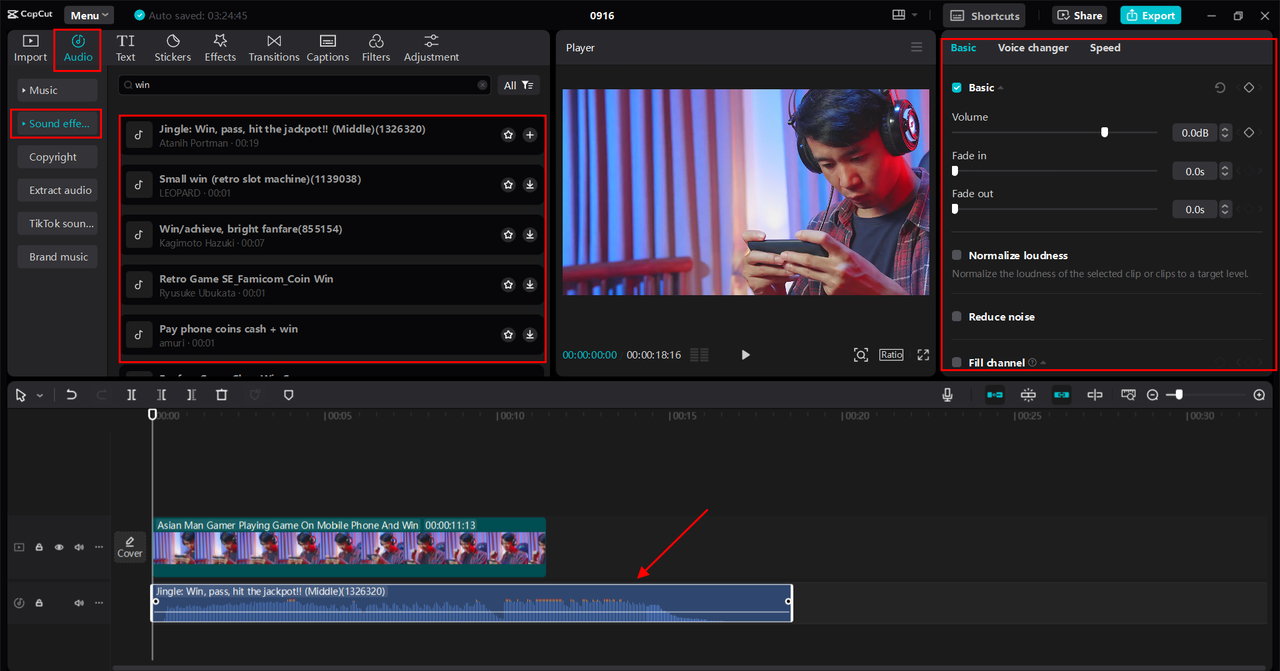Add the Jingle: Win, pass sound to timeline
Viewport: 1280px width, 671px height.
coord(530,134)
